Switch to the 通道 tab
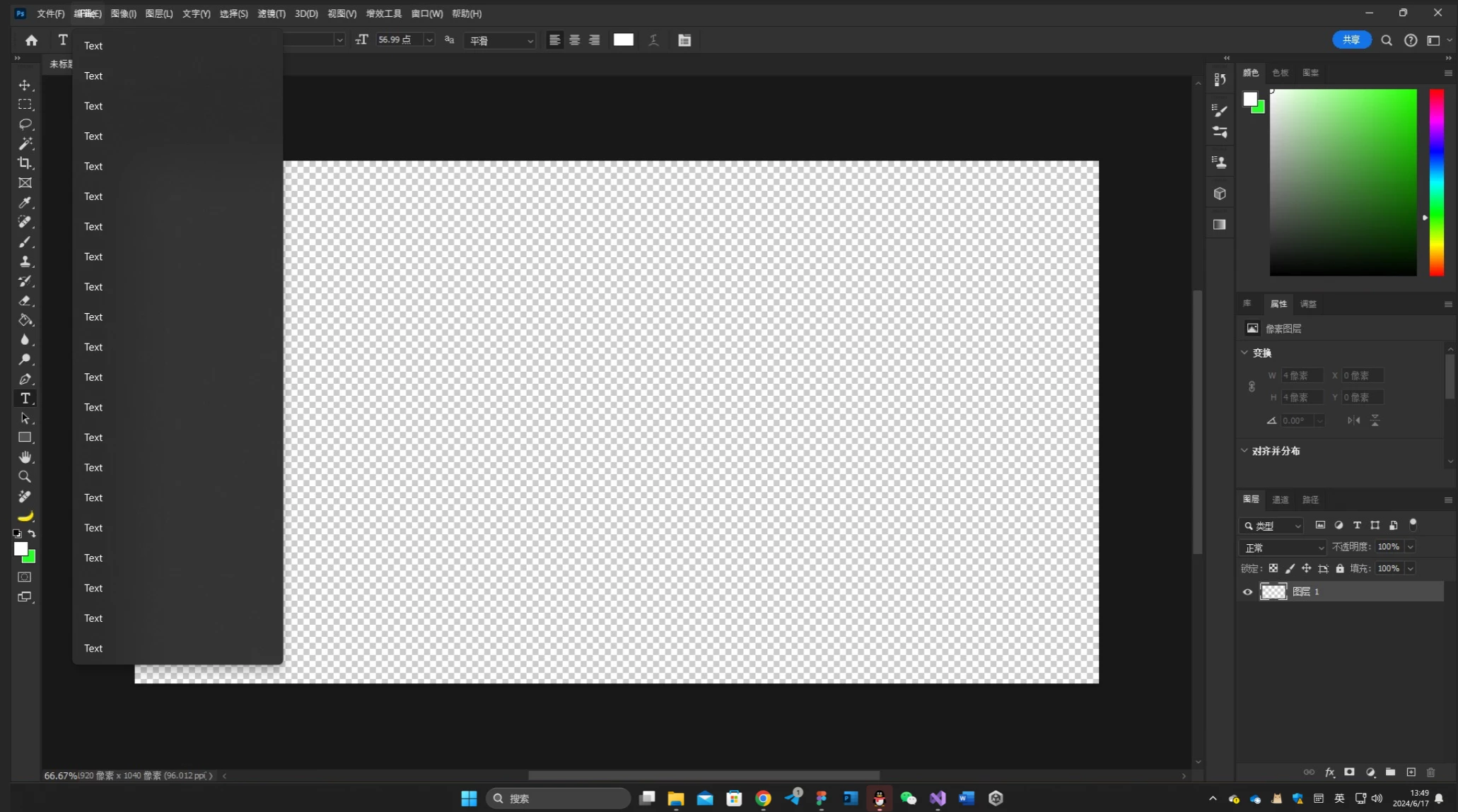Viewport: 1458px width, 812px height. click(x=1280, y=500)
